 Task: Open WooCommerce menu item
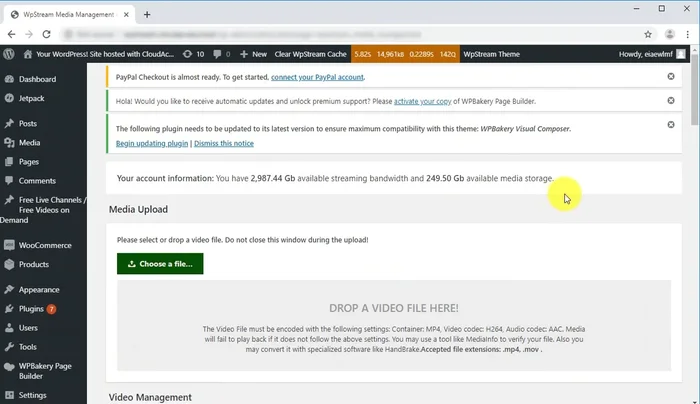(x=46, y=245)
